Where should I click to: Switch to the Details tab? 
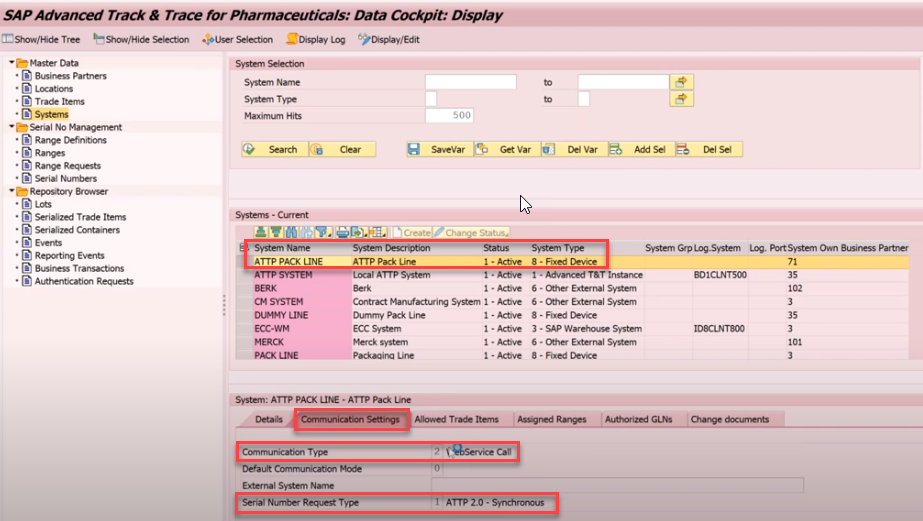pyautogui.click(x=269, y=419)
